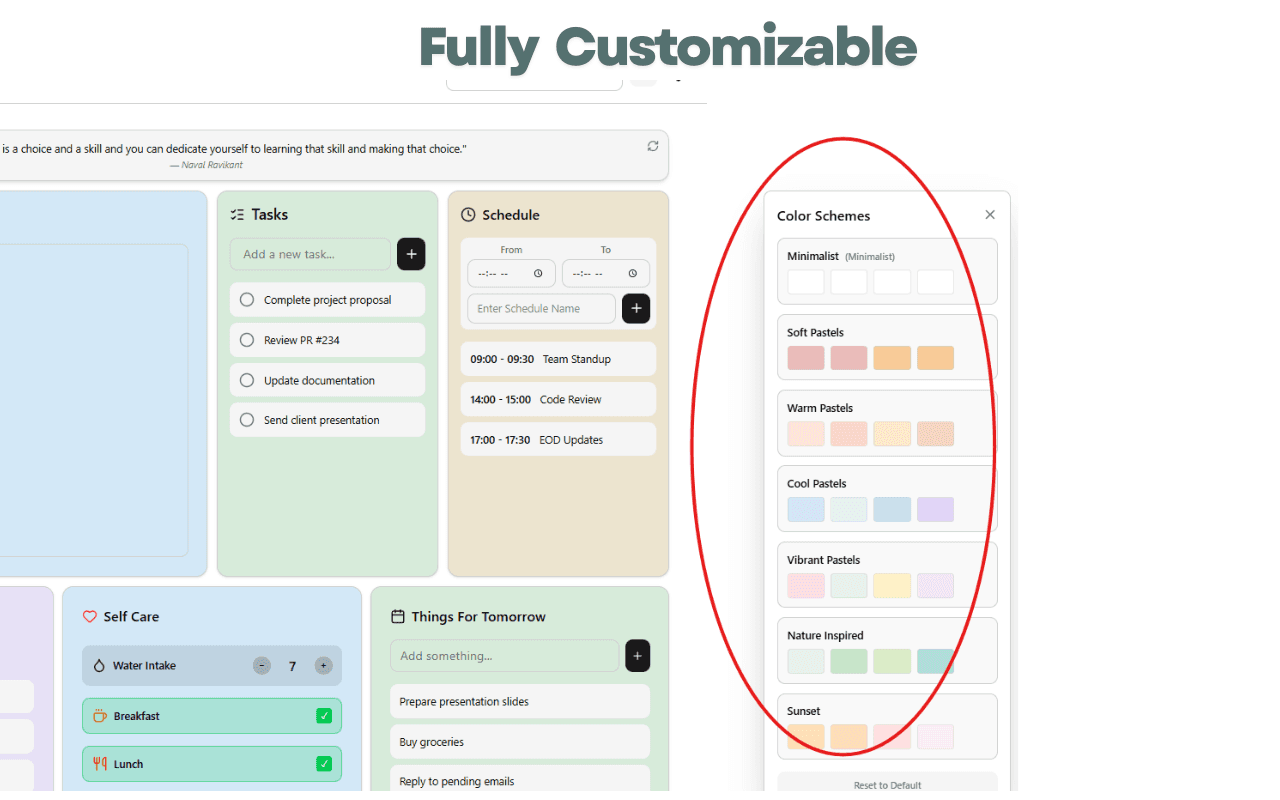Focus the Enter Schedule Name field
1280x800 pixels.
[x=541, y=308]
